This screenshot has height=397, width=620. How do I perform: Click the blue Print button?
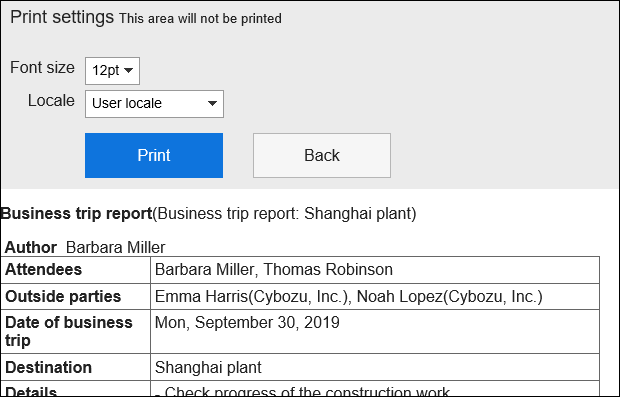[154, 155]
